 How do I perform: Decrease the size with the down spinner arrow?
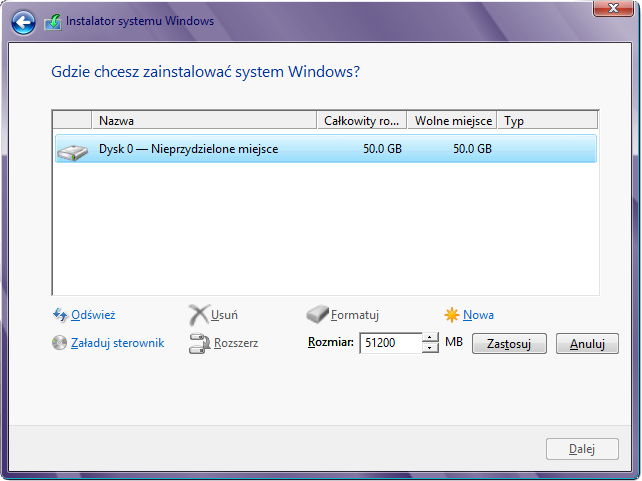430,348
